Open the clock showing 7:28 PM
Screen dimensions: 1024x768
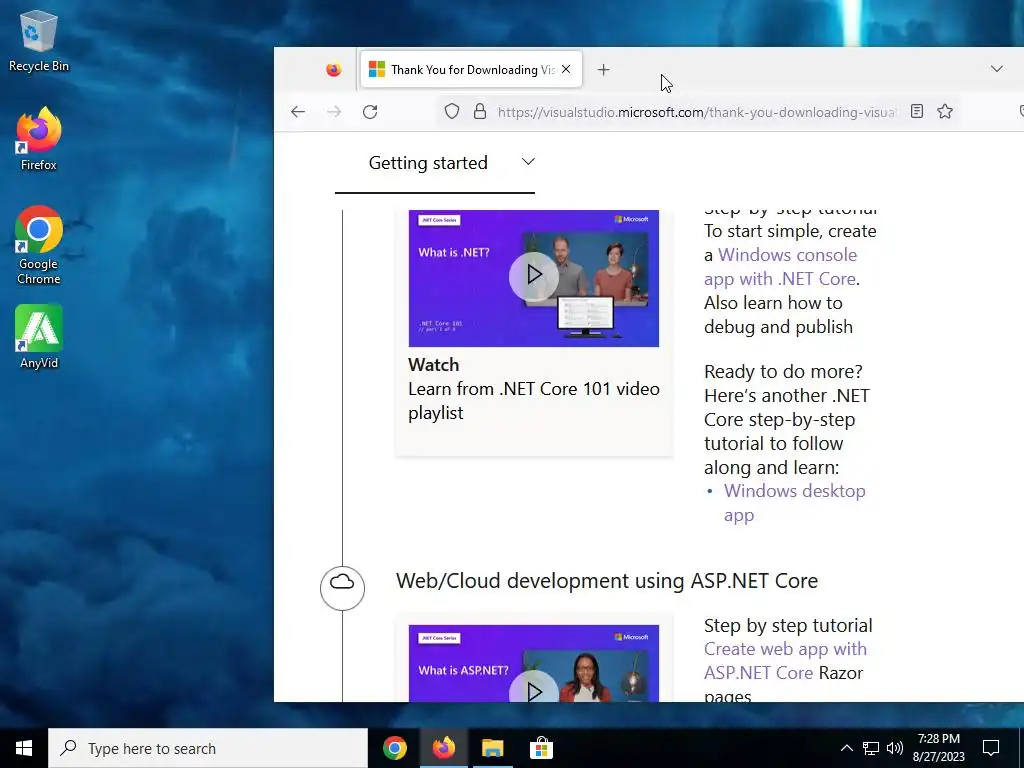938,748
